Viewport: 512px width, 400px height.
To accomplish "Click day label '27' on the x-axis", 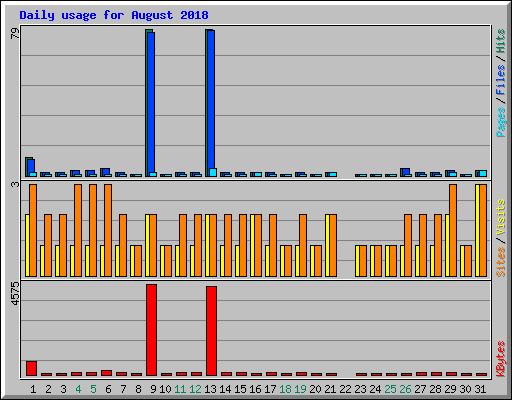I will [x=420, y=389].
